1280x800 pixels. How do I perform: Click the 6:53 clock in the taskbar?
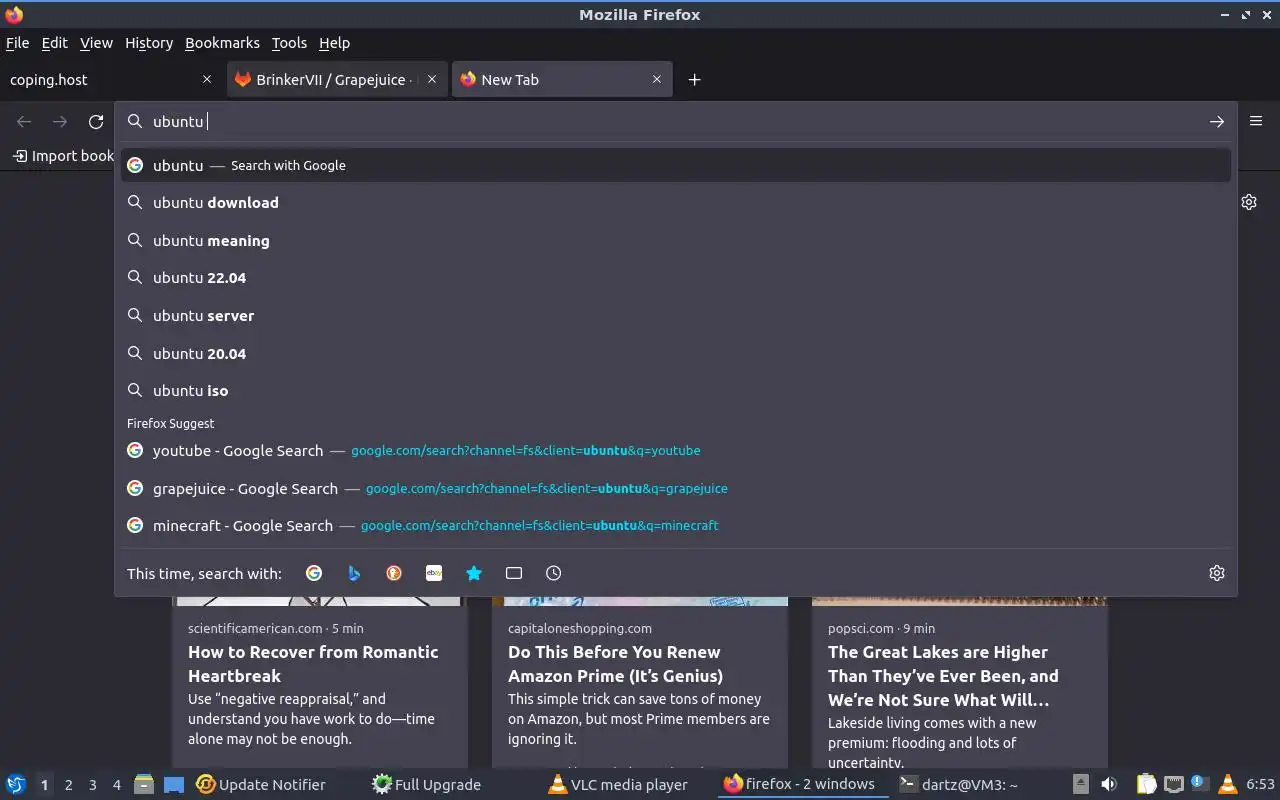tap(1260, 784)
